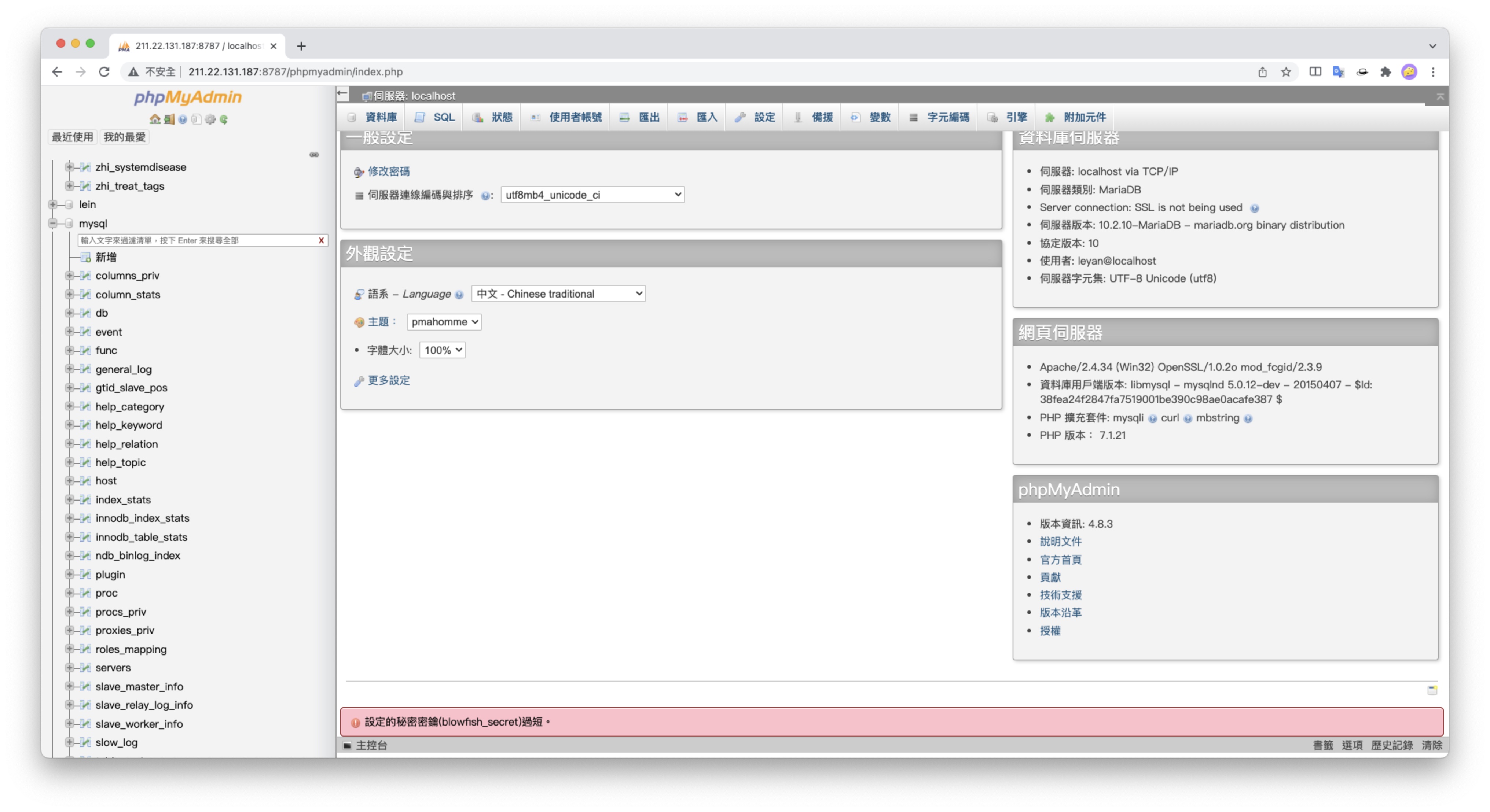1490x812 pixels.
Task: Expand the slave_master_info table node
Action: pyautogui.click(x=69, y=686)
